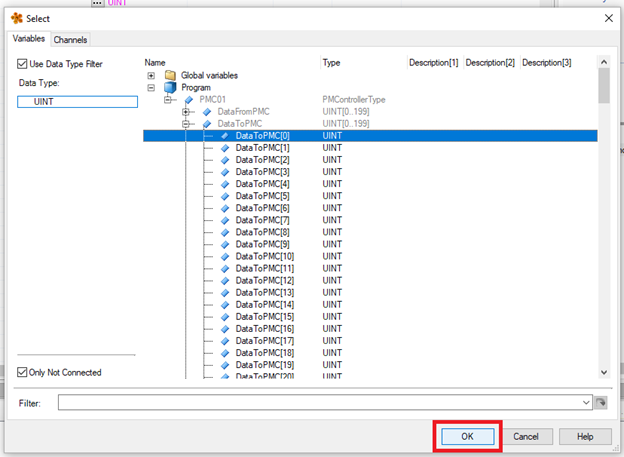
Task: Click the Cancel button
Action: 526,437
